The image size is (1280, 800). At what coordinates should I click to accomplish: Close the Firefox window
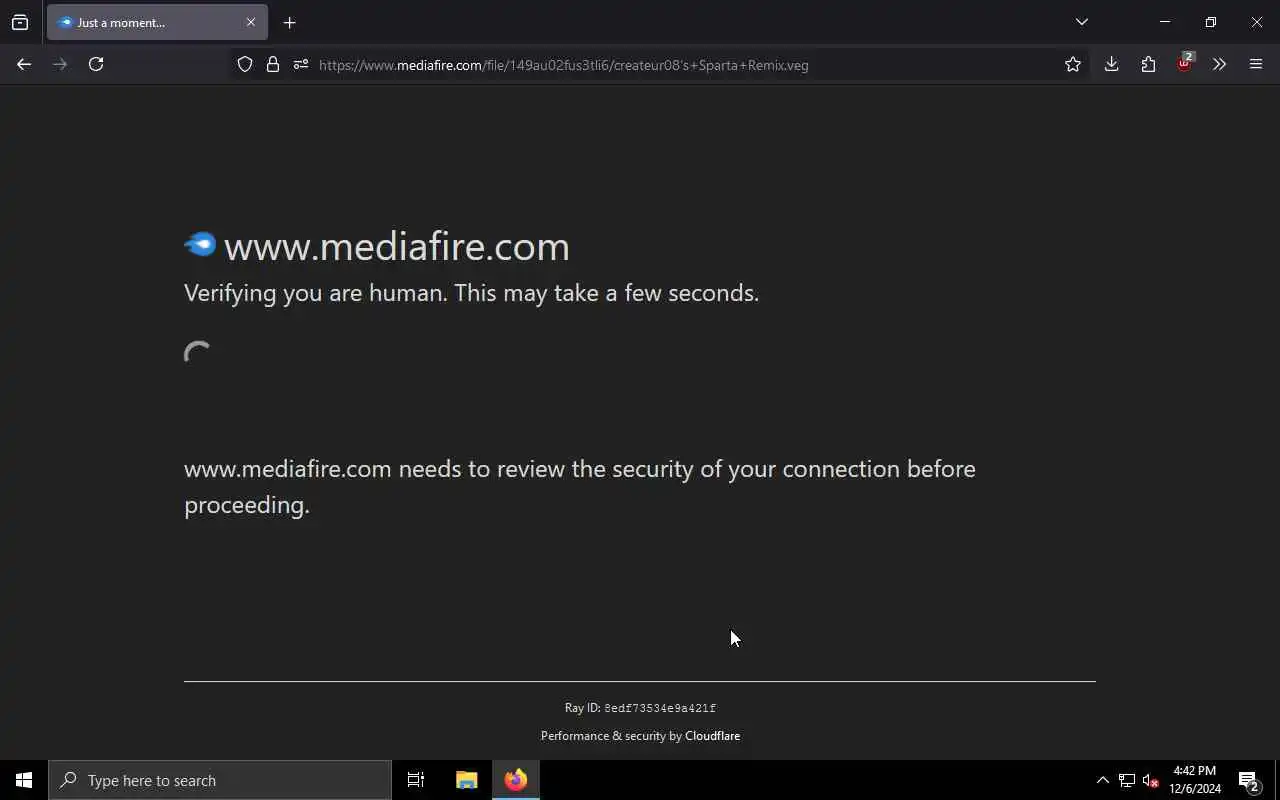pyautogui.click(x=1257, y=22)
